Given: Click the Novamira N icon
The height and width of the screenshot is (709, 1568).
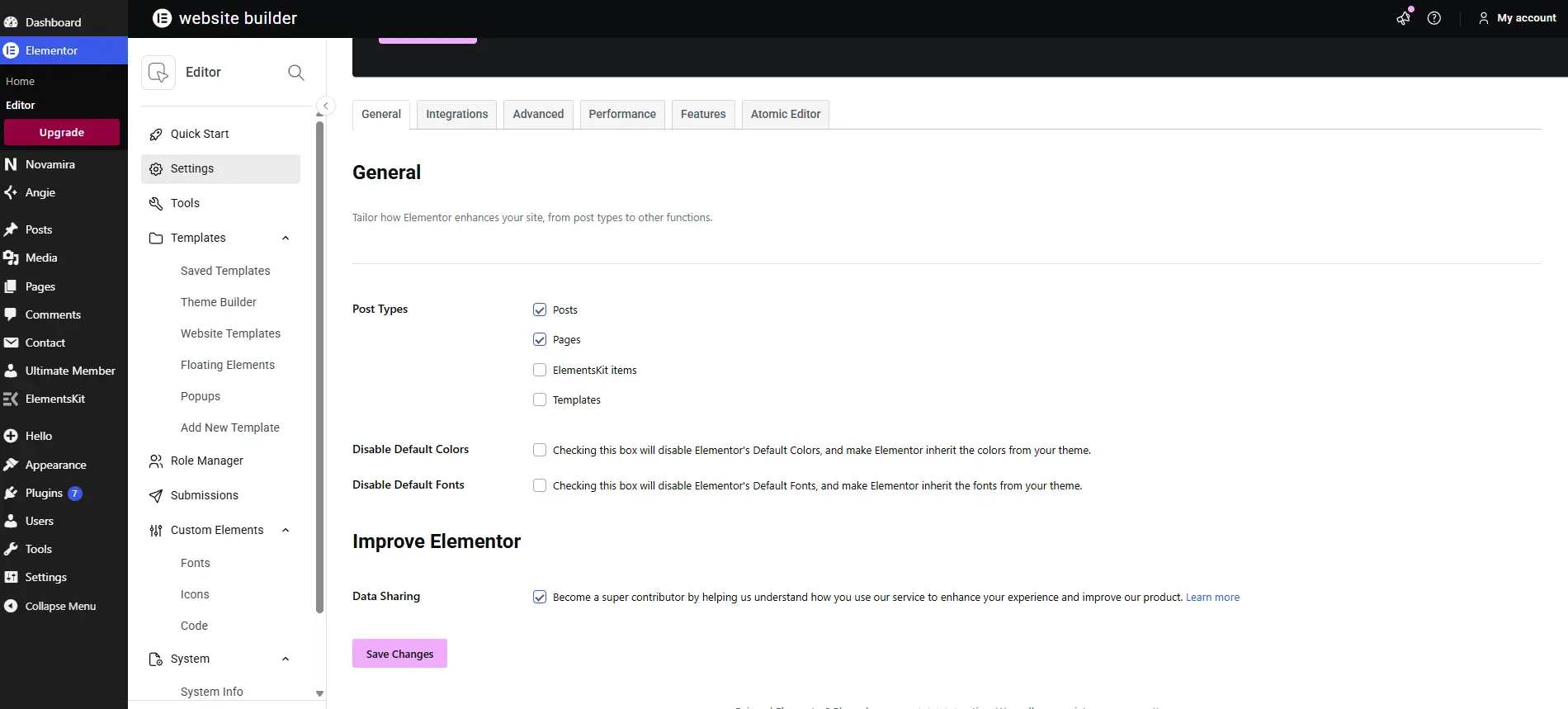Looking at the screenshot, I should 11,164.
